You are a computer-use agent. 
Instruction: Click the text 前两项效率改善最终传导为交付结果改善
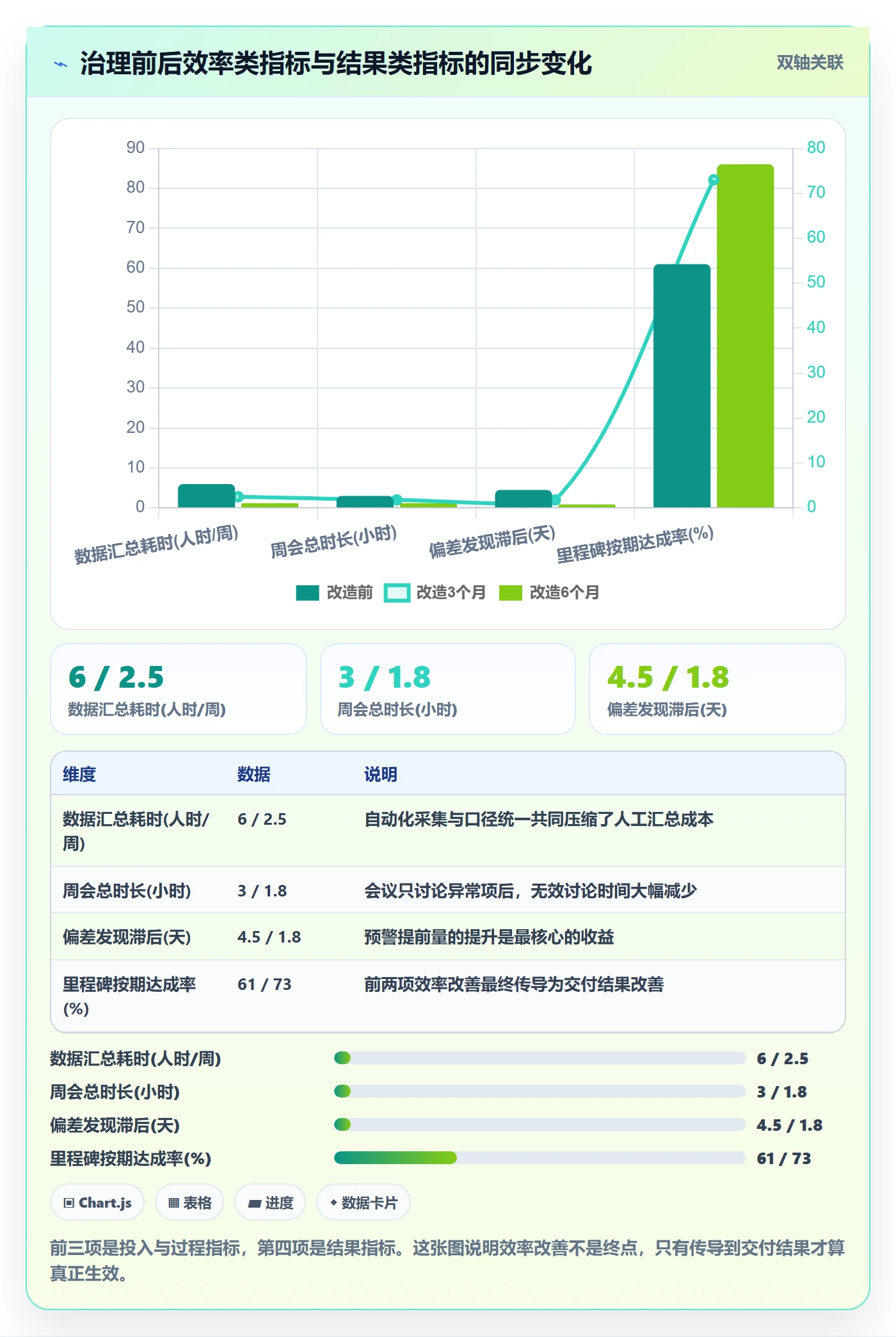click(514, 984)
